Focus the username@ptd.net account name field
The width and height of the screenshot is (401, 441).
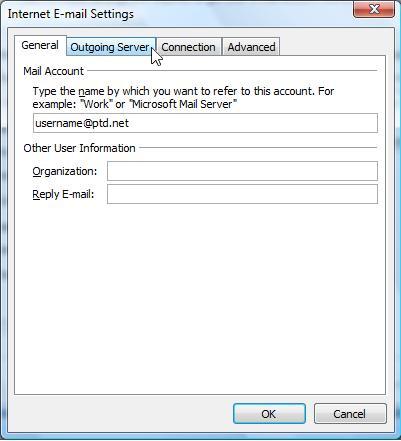coord(205,123)
